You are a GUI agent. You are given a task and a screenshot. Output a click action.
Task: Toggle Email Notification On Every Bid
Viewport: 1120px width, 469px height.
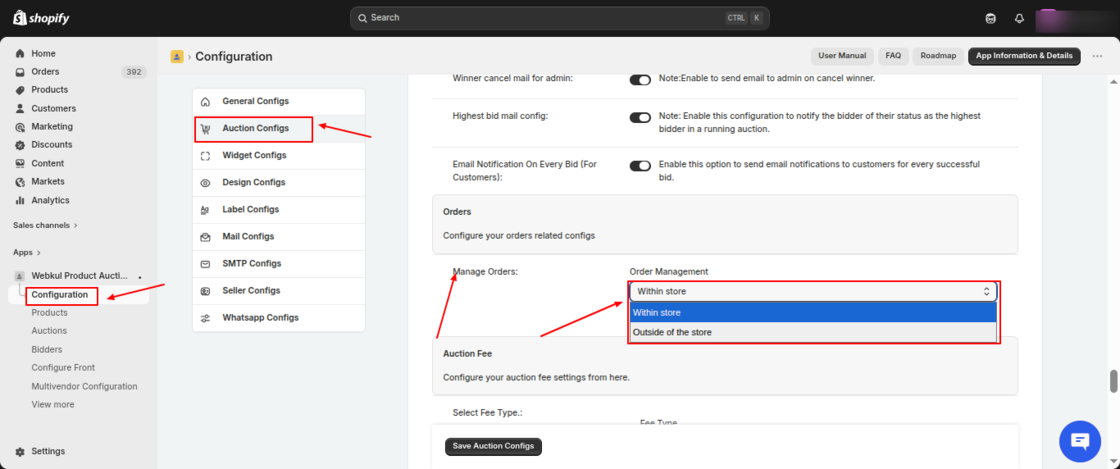tap(640, 166)
